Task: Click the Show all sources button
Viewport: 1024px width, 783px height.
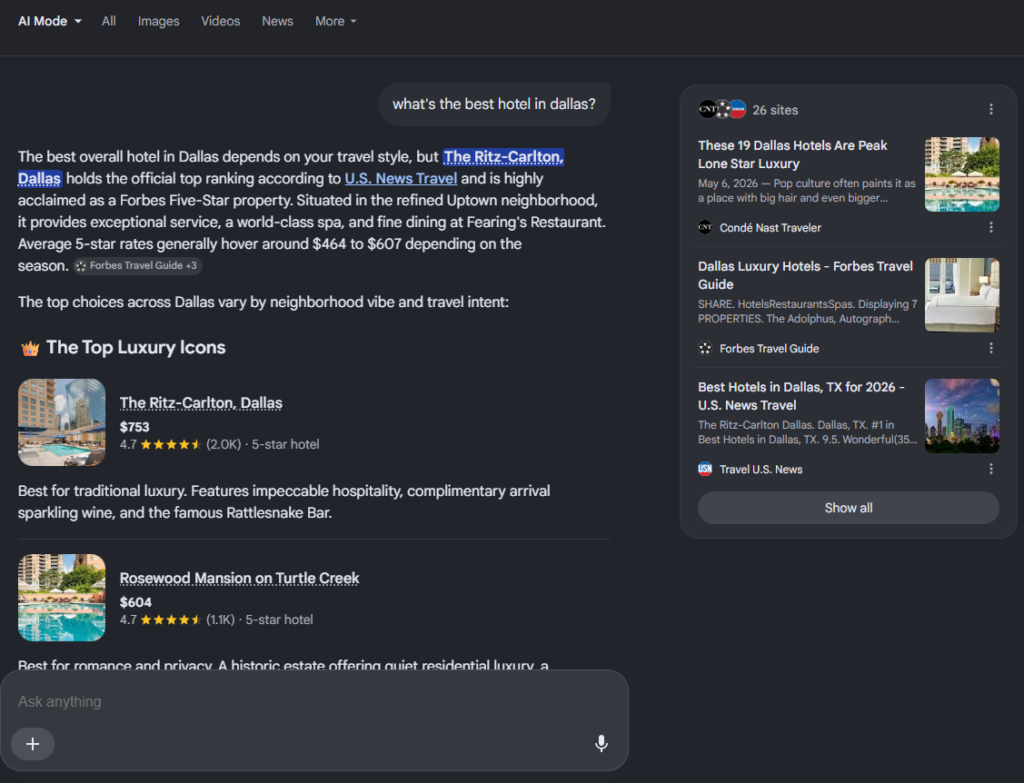Action: click(x=848, y=508)
